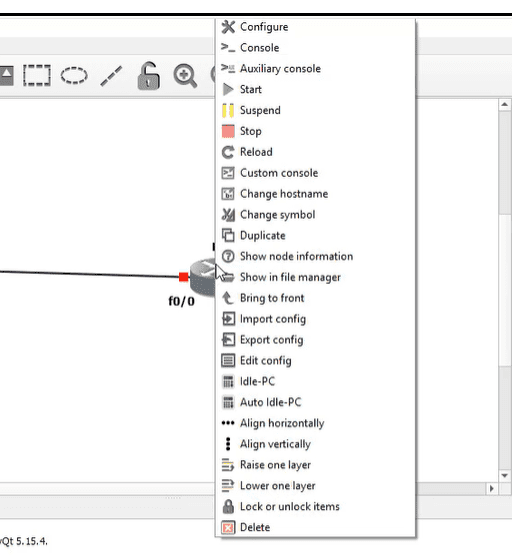
Task: Click the red f0/0 link status square
Action: (x=184, y=277)
